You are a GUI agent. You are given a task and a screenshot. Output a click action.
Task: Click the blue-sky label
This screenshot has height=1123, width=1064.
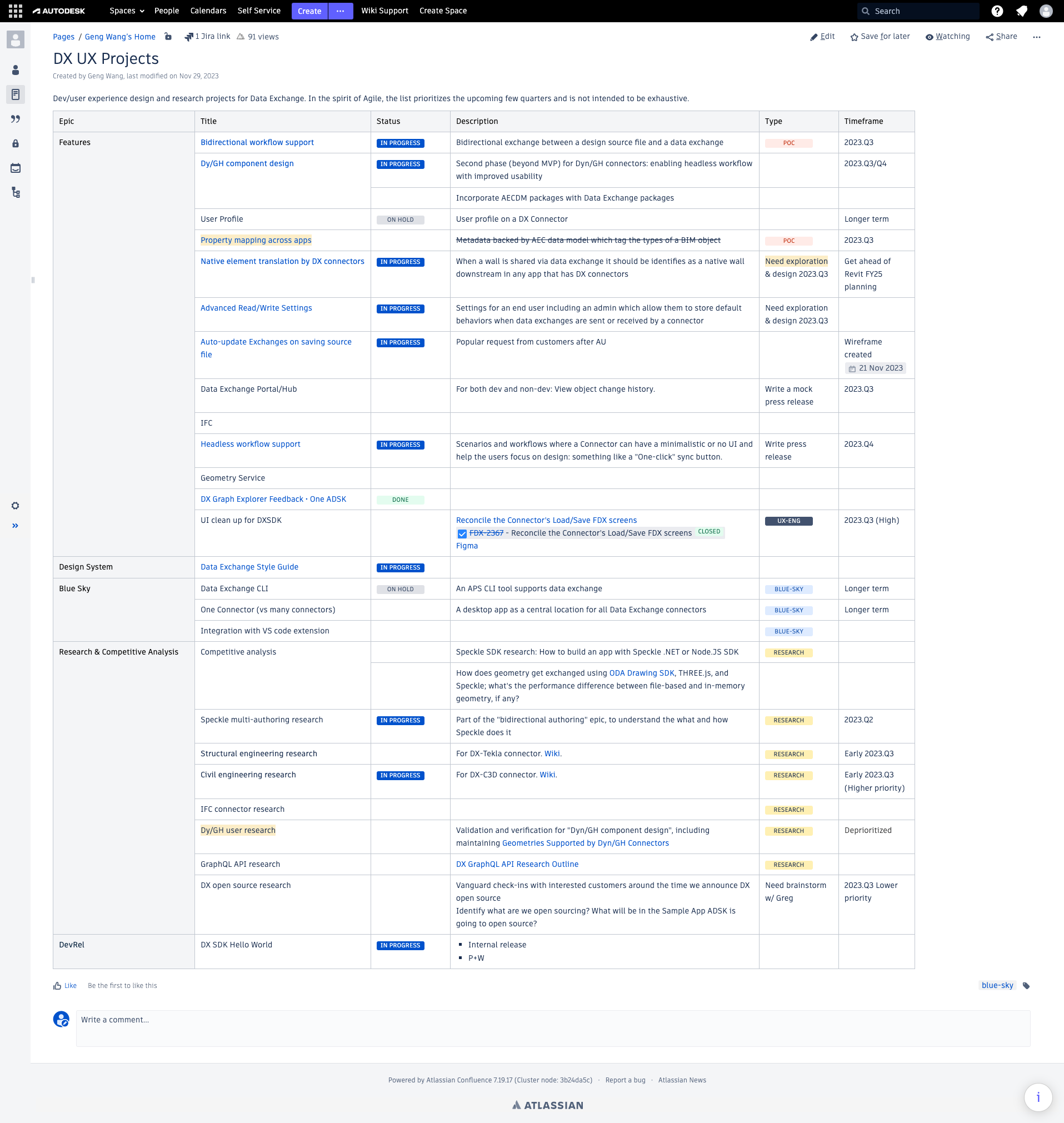tap(997, 985)
